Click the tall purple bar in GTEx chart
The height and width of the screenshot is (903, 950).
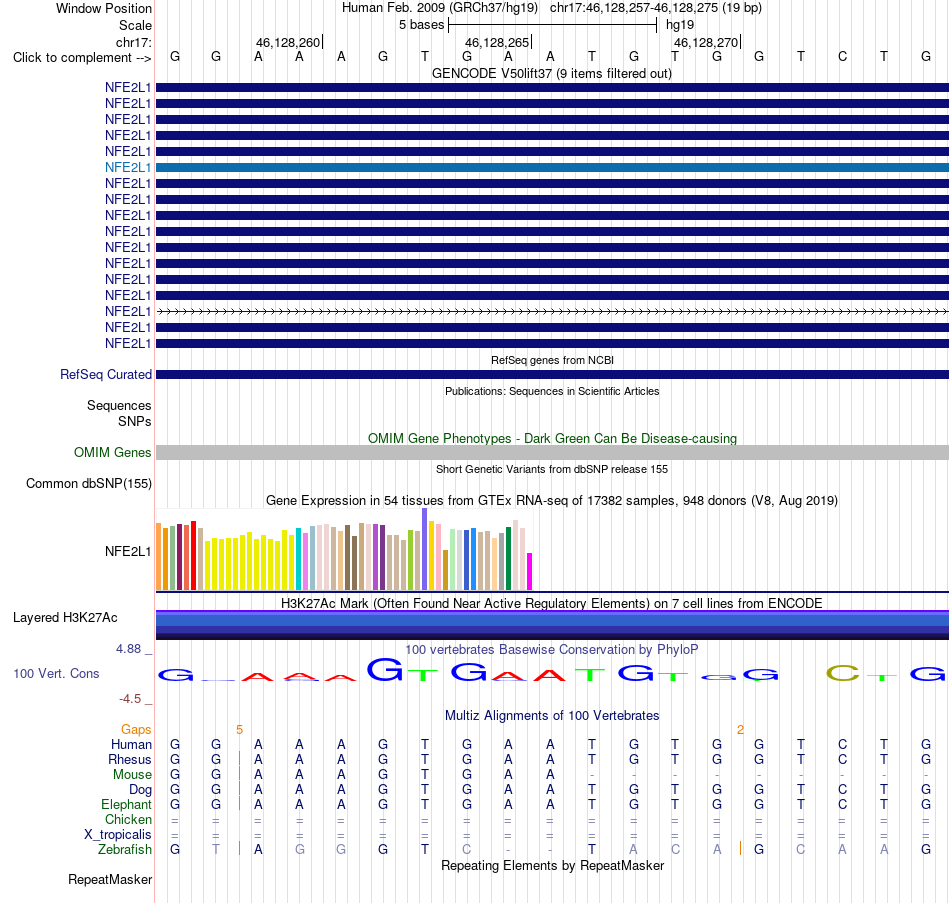425,549
